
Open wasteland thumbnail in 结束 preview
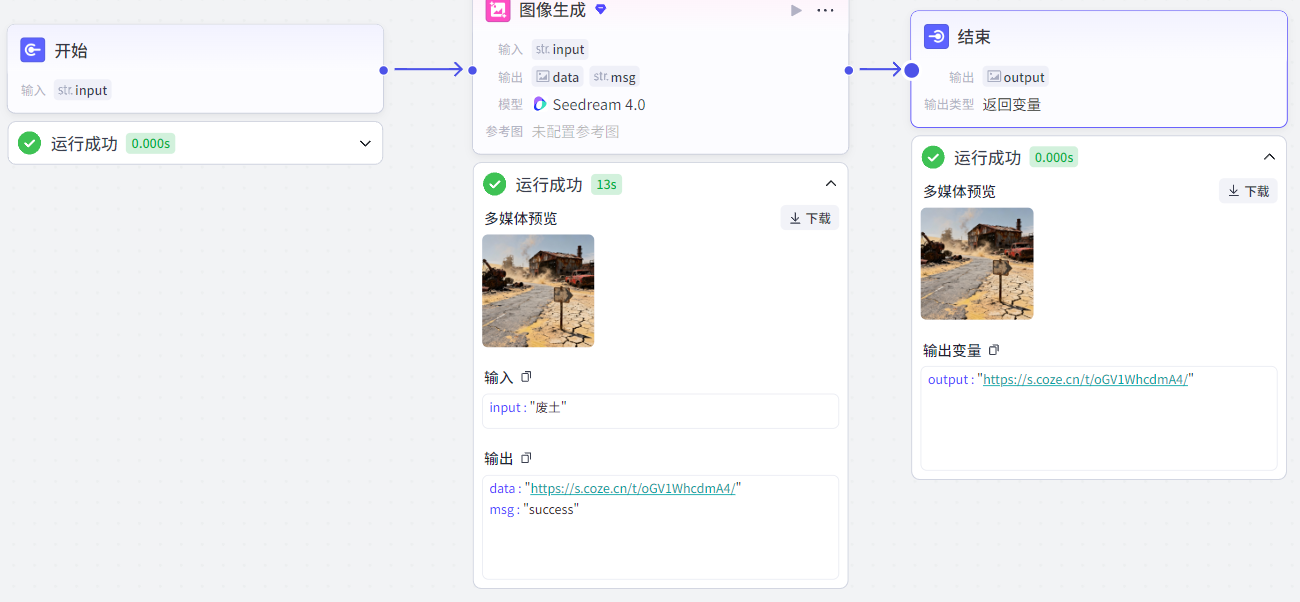pyautogui.click(x=977, y=264)
